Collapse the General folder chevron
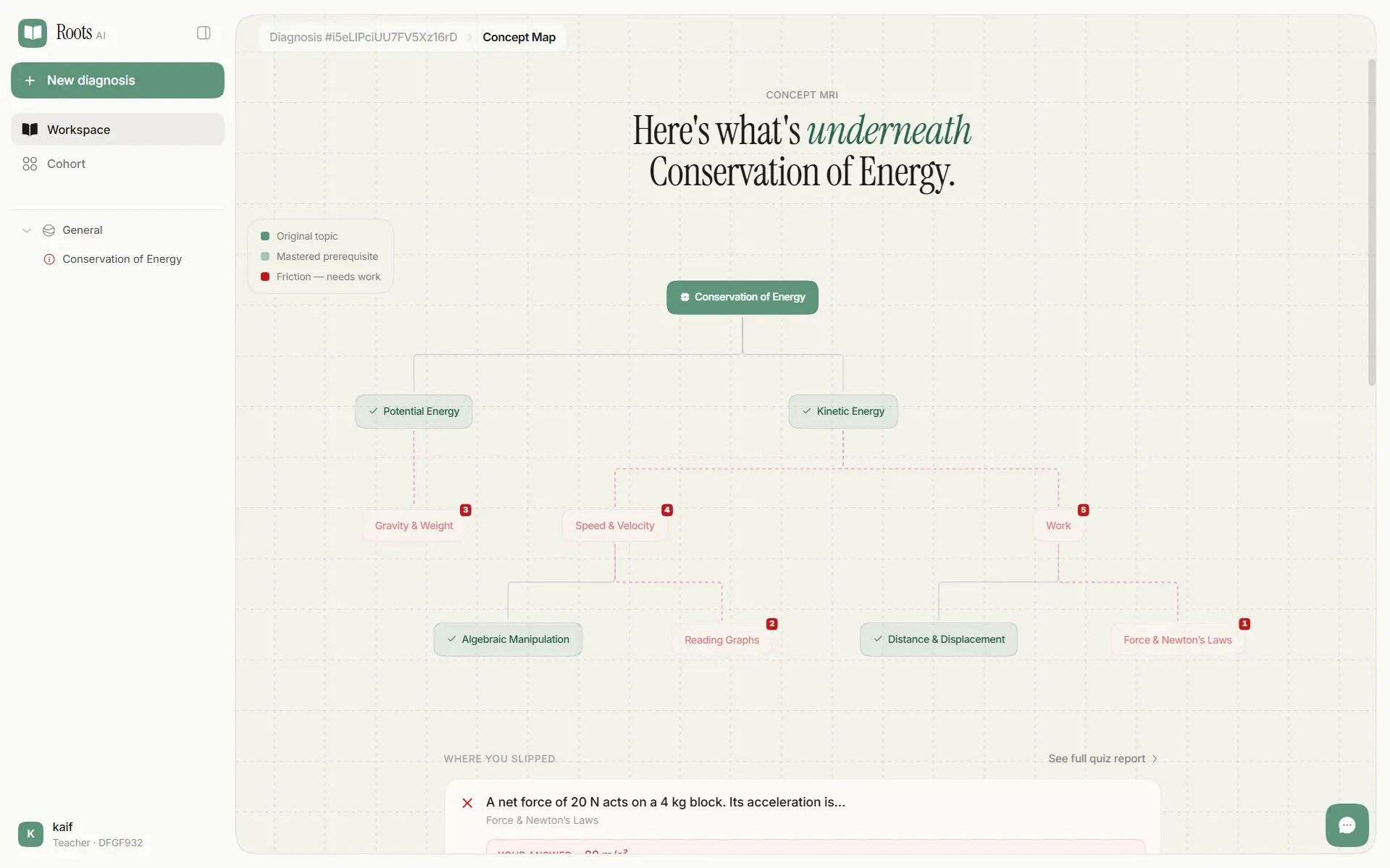Viewport: 1390px width, 868px height. point(27,230)
